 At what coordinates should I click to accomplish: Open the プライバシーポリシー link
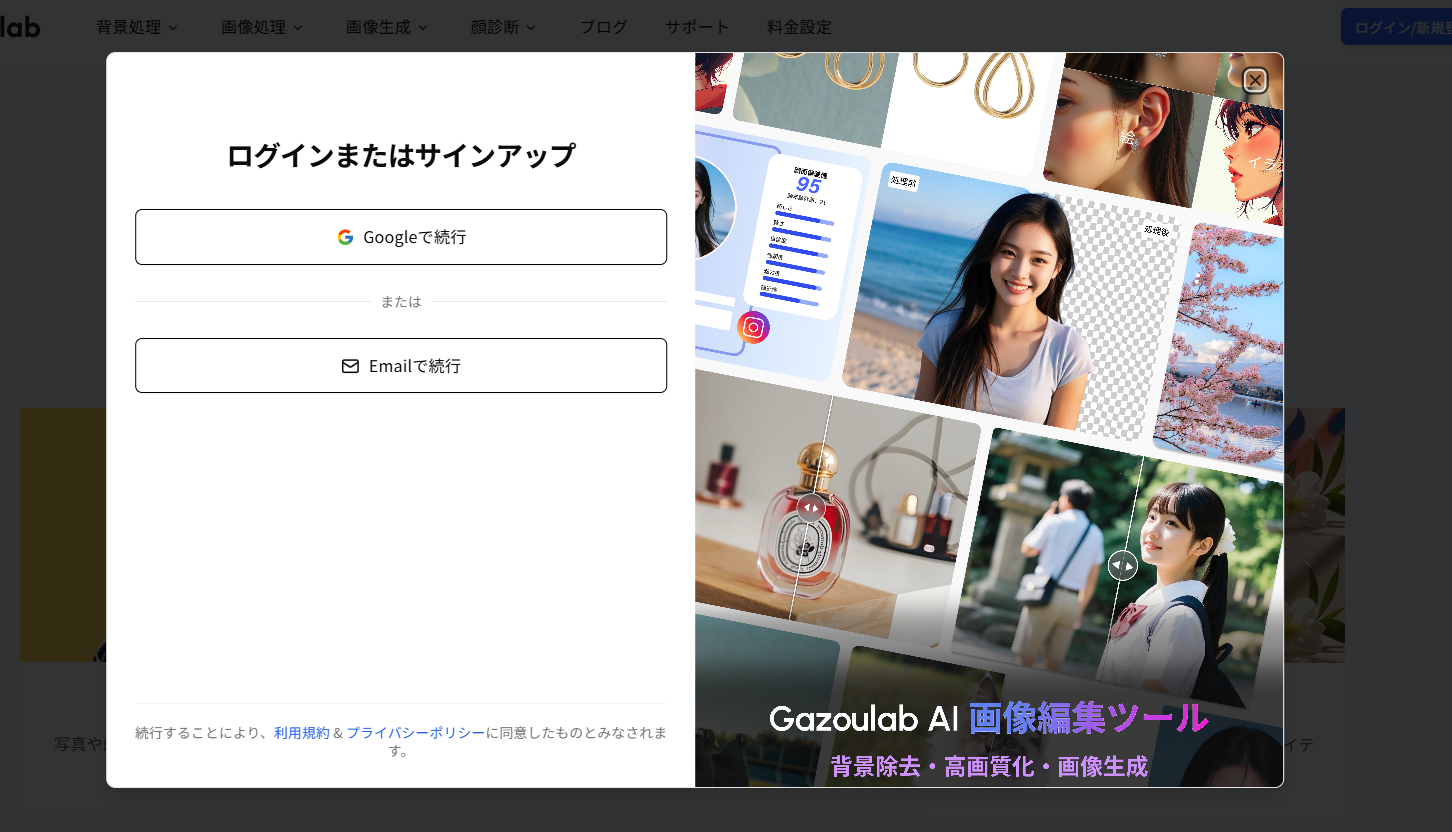[416, 733]
